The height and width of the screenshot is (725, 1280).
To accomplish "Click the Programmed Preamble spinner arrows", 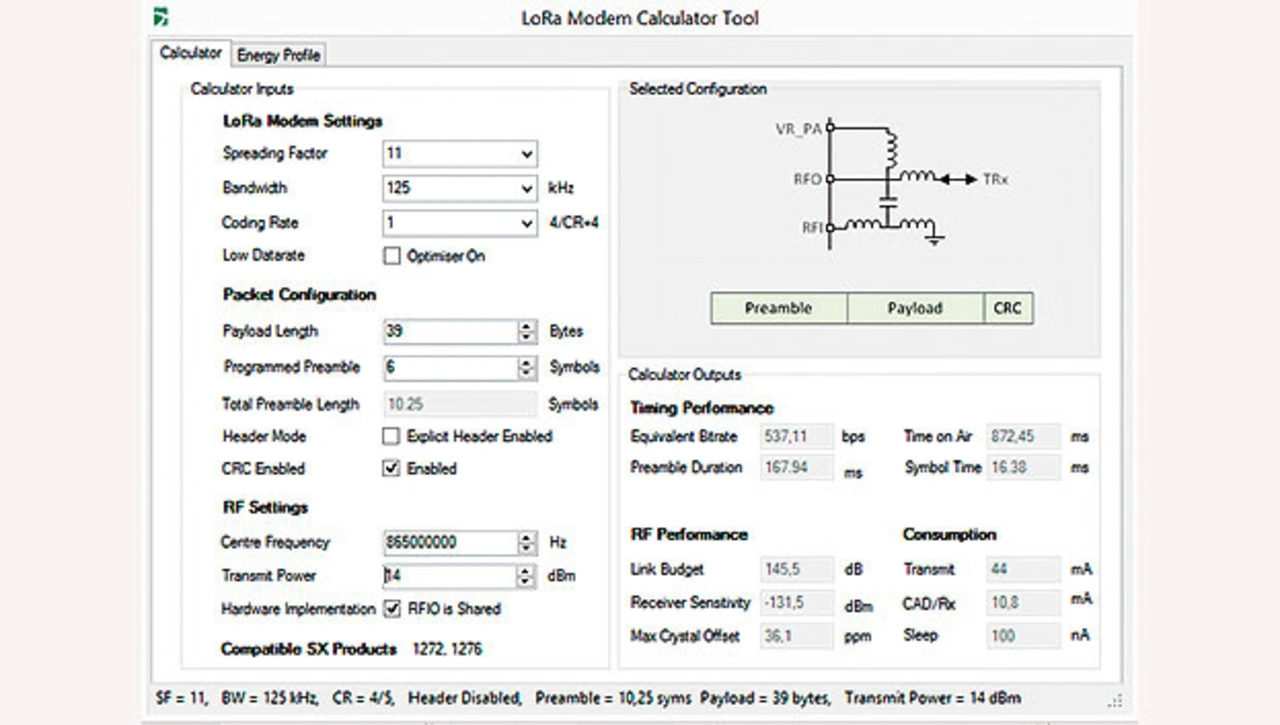I will coord(527,367).
